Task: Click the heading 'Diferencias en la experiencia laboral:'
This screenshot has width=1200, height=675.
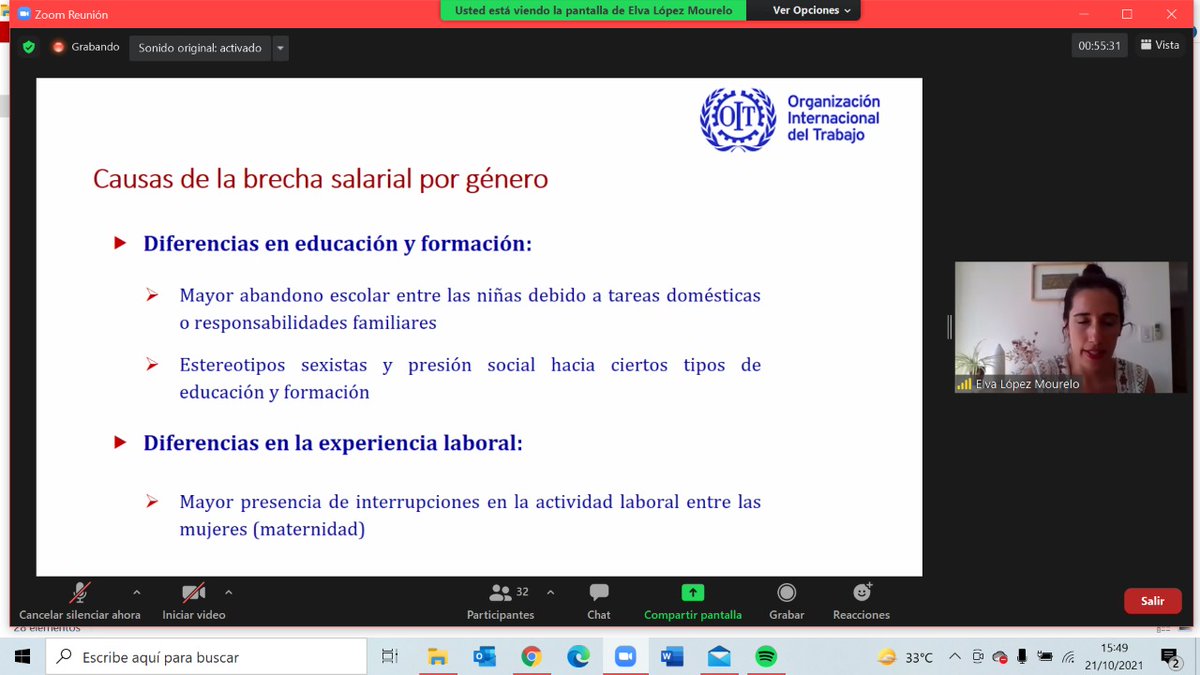Action: pos(333,442)
